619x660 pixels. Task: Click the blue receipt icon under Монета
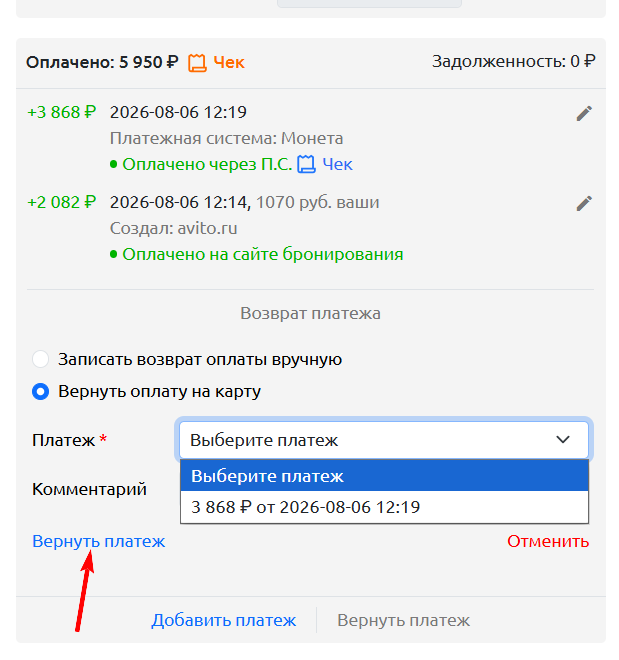click(x=306, y=164)
